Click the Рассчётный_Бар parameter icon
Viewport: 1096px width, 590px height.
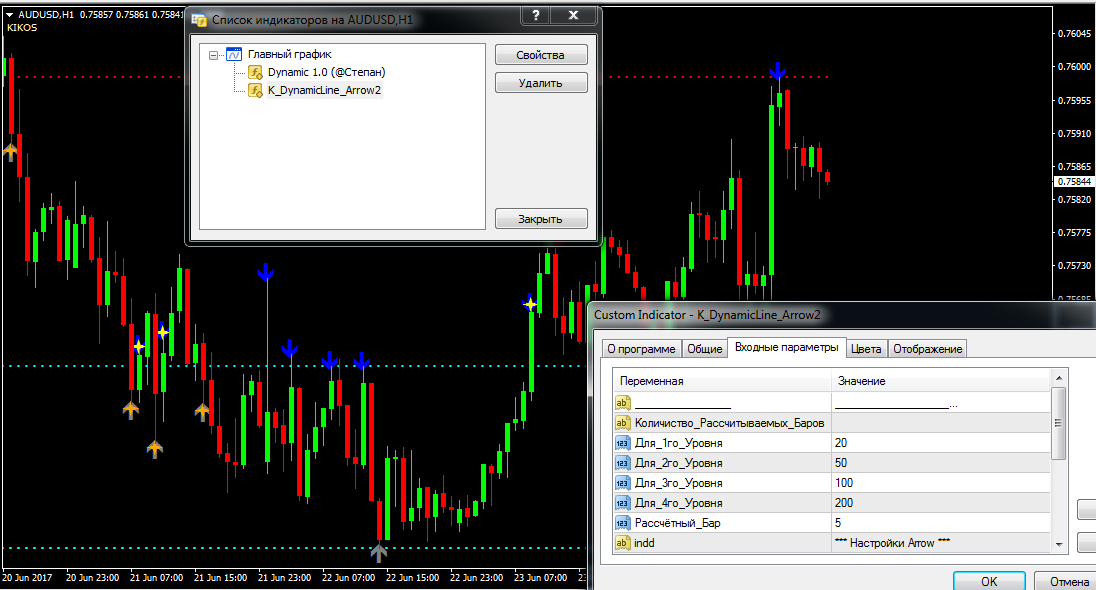(622, 522)
